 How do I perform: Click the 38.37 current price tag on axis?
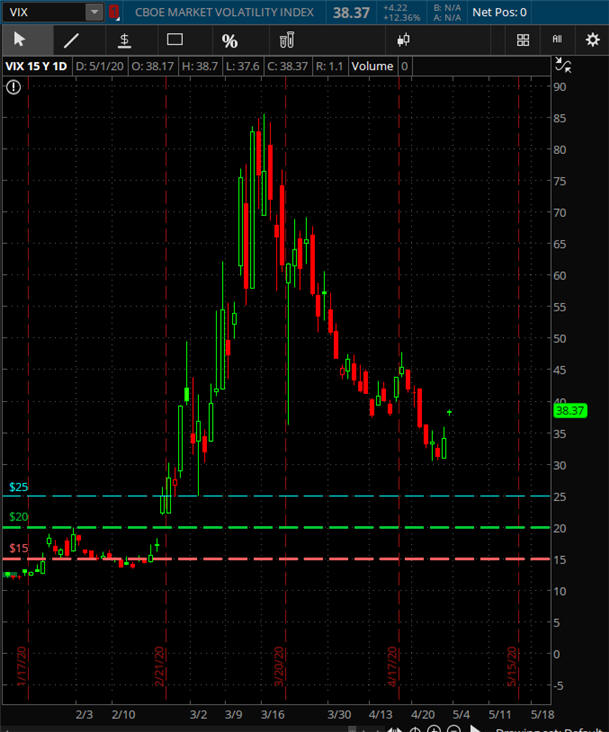568,410
